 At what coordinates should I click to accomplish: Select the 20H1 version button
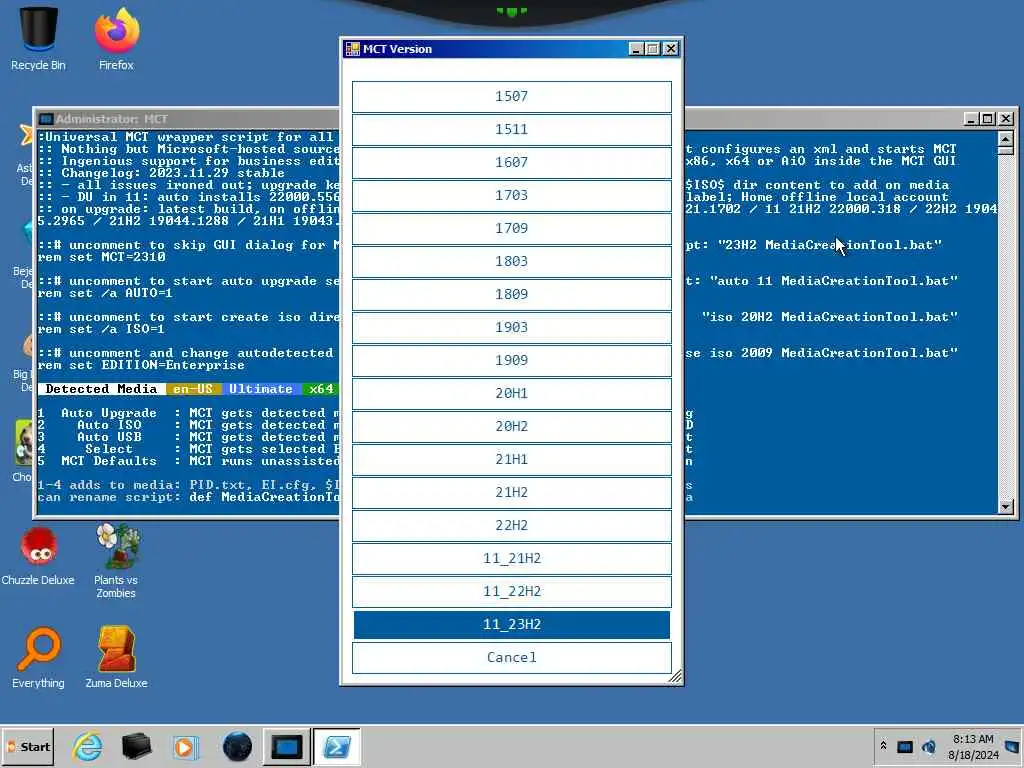511,393
